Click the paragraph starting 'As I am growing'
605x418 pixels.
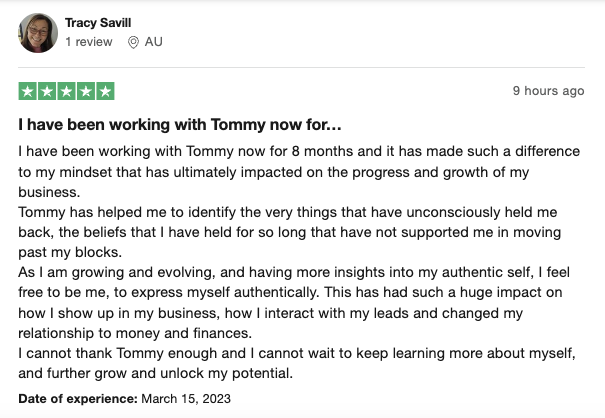click(x=294, y=302)
